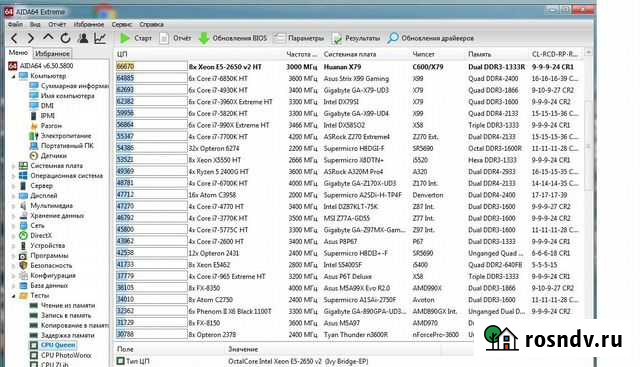Open Обновления BIOS download icon
Image resolution: width=640 pixels, height=367 pixels.
point(204,38)
